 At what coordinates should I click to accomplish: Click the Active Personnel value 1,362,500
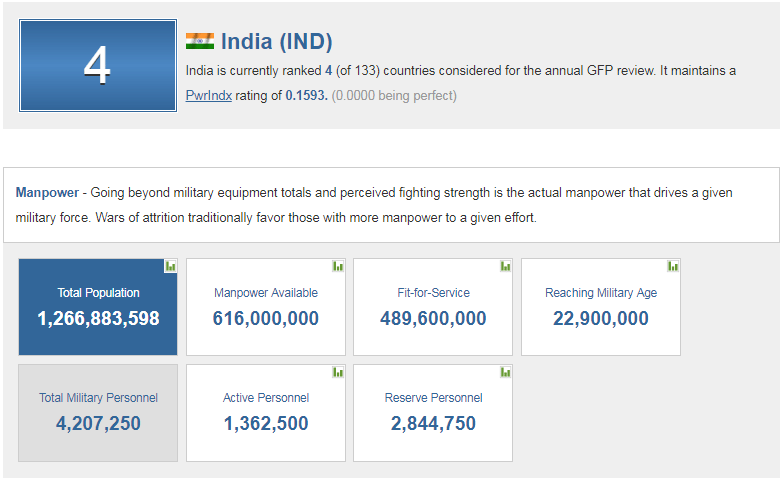click(266, 424)
